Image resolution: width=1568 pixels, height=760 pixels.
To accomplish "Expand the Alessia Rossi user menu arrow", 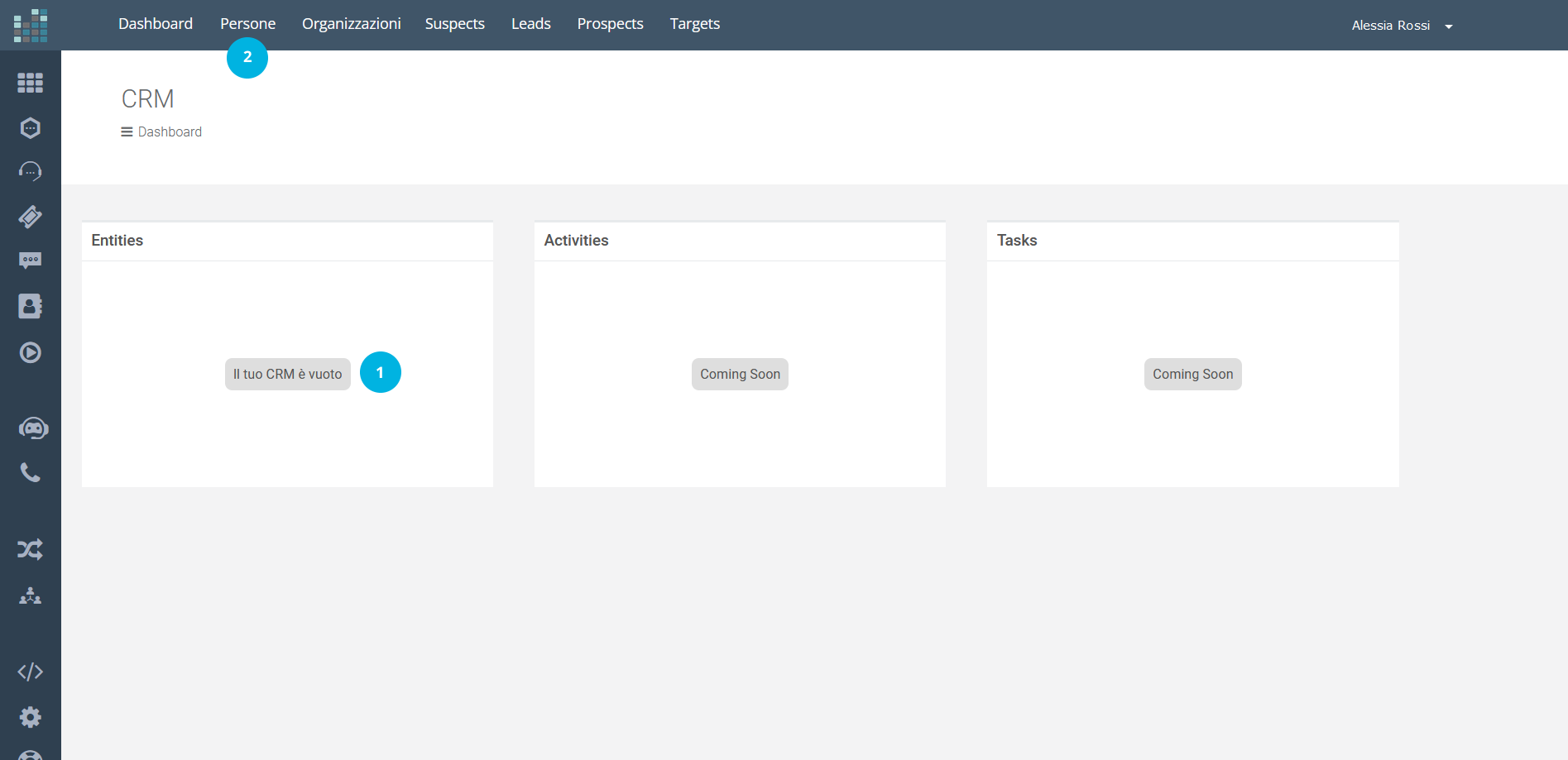I will click(x=1449, y=26).
